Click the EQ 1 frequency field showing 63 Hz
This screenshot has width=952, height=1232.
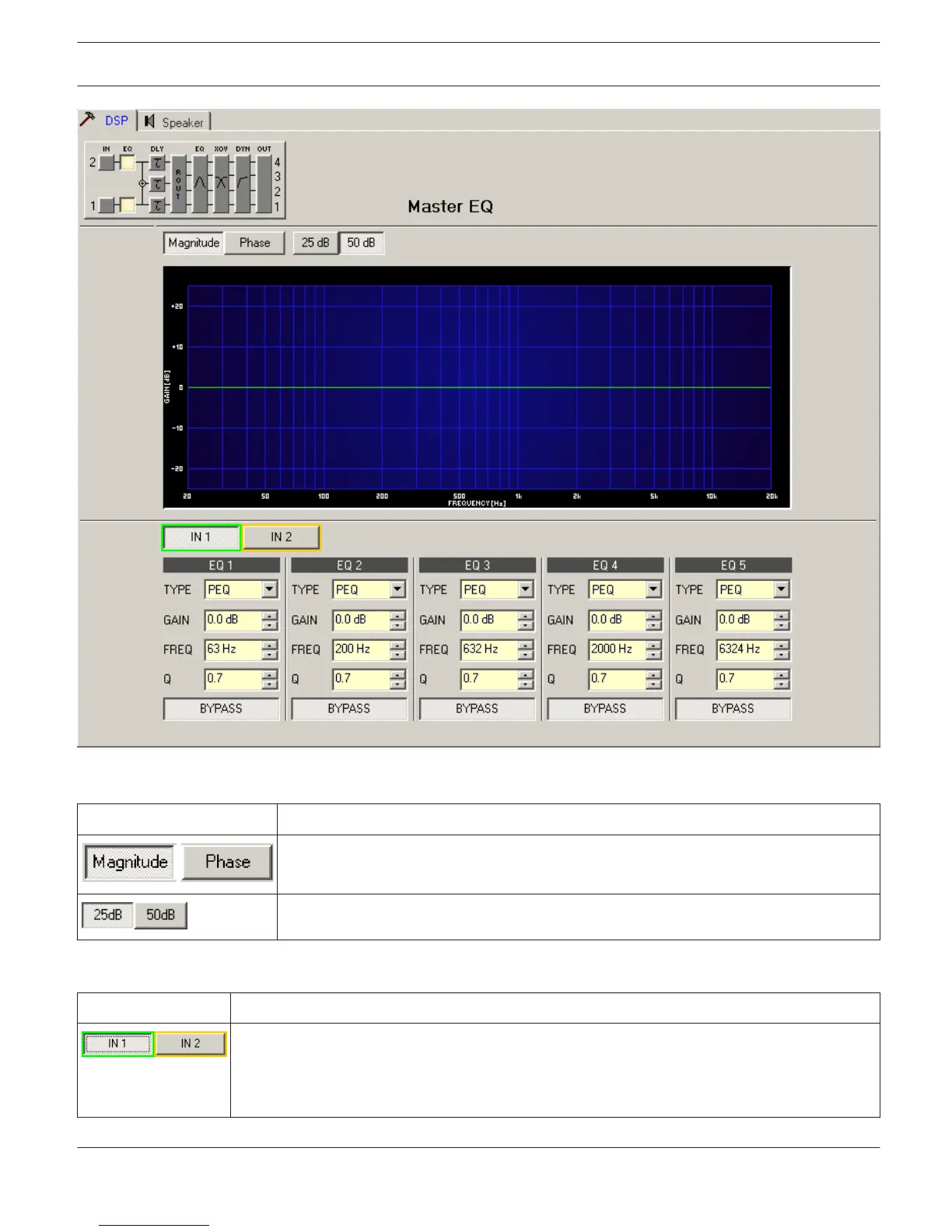(233, 649)
